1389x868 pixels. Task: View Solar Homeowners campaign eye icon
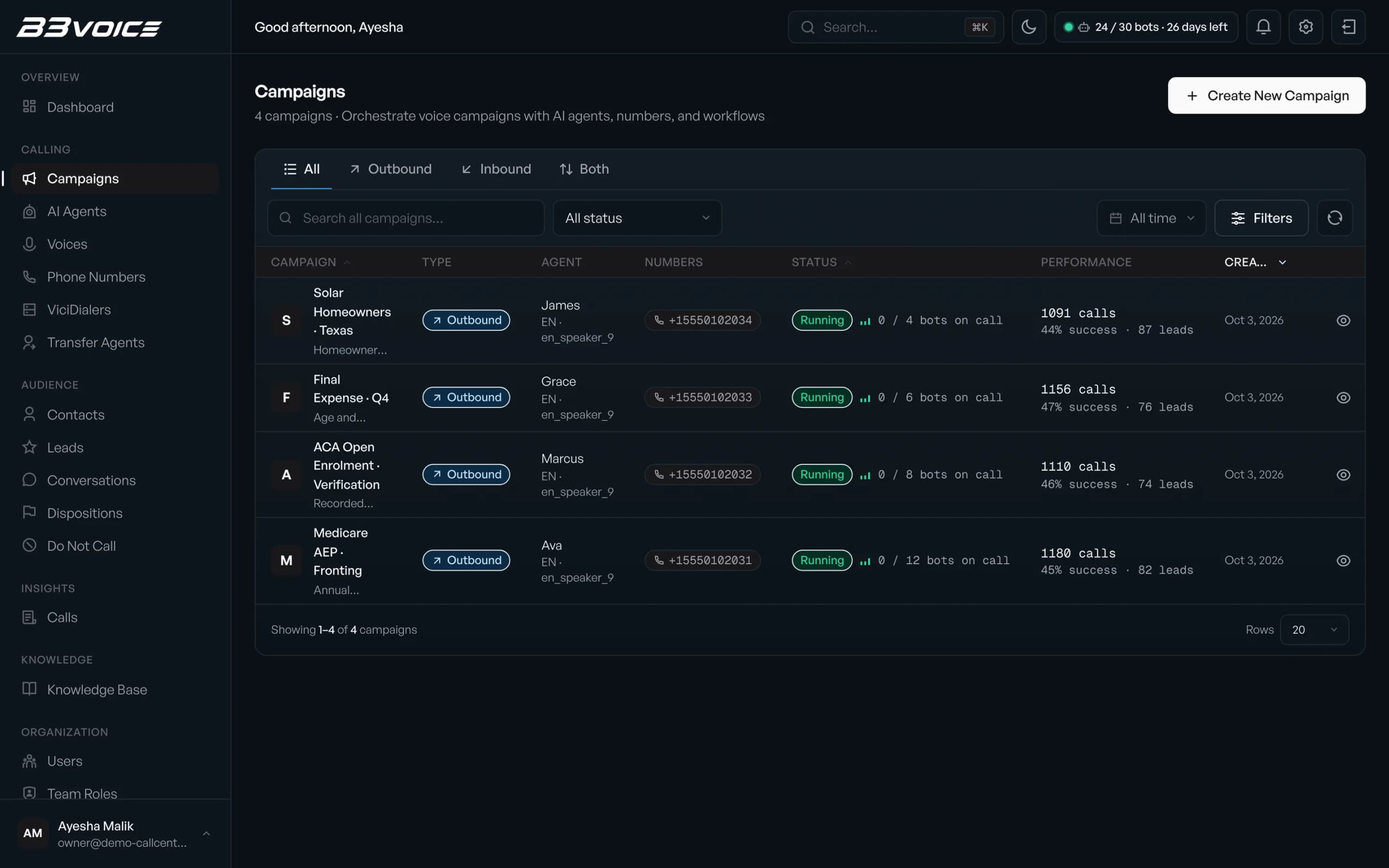click(x=1343, y=320)
